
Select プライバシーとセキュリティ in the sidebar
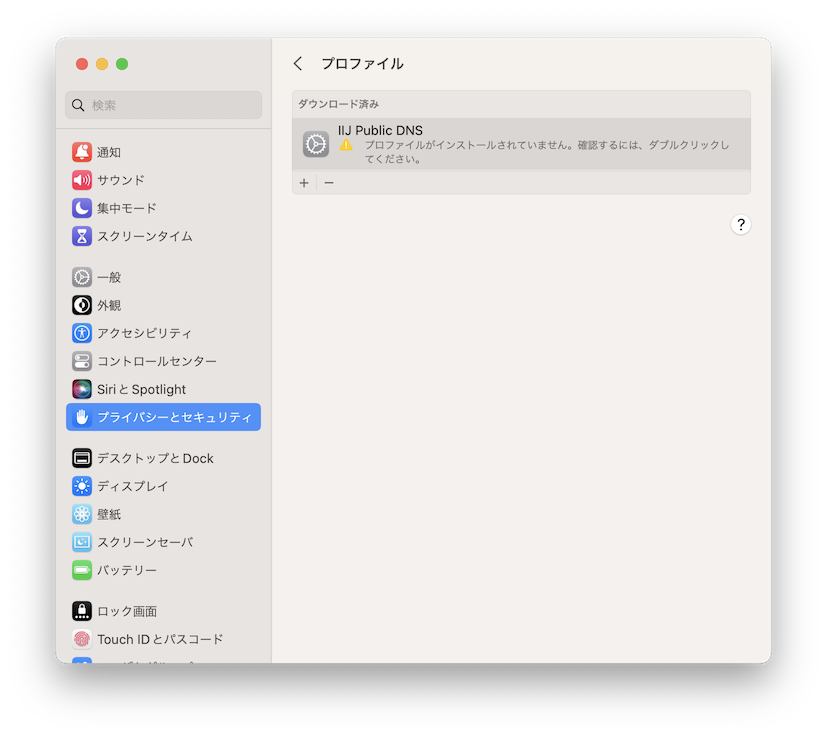tap(164, 417)
